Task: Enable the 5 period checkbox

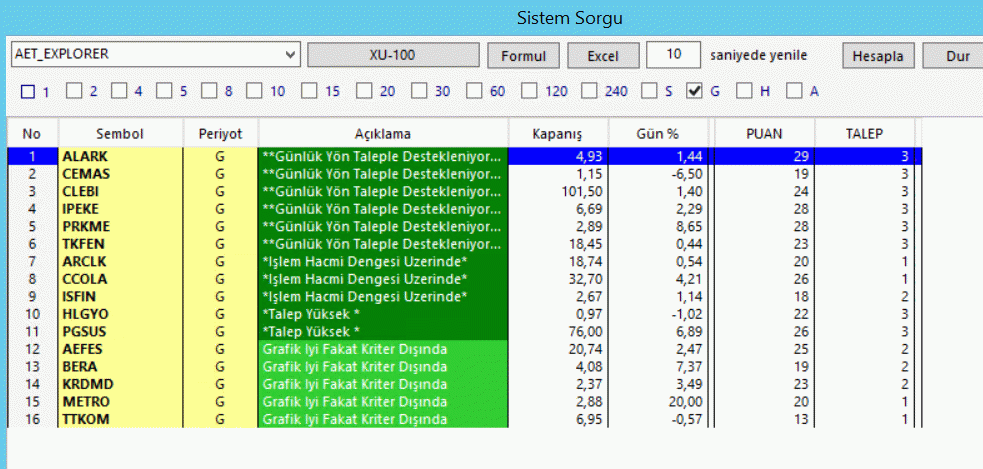Action: pyautogui.click(x=164, y=92)
